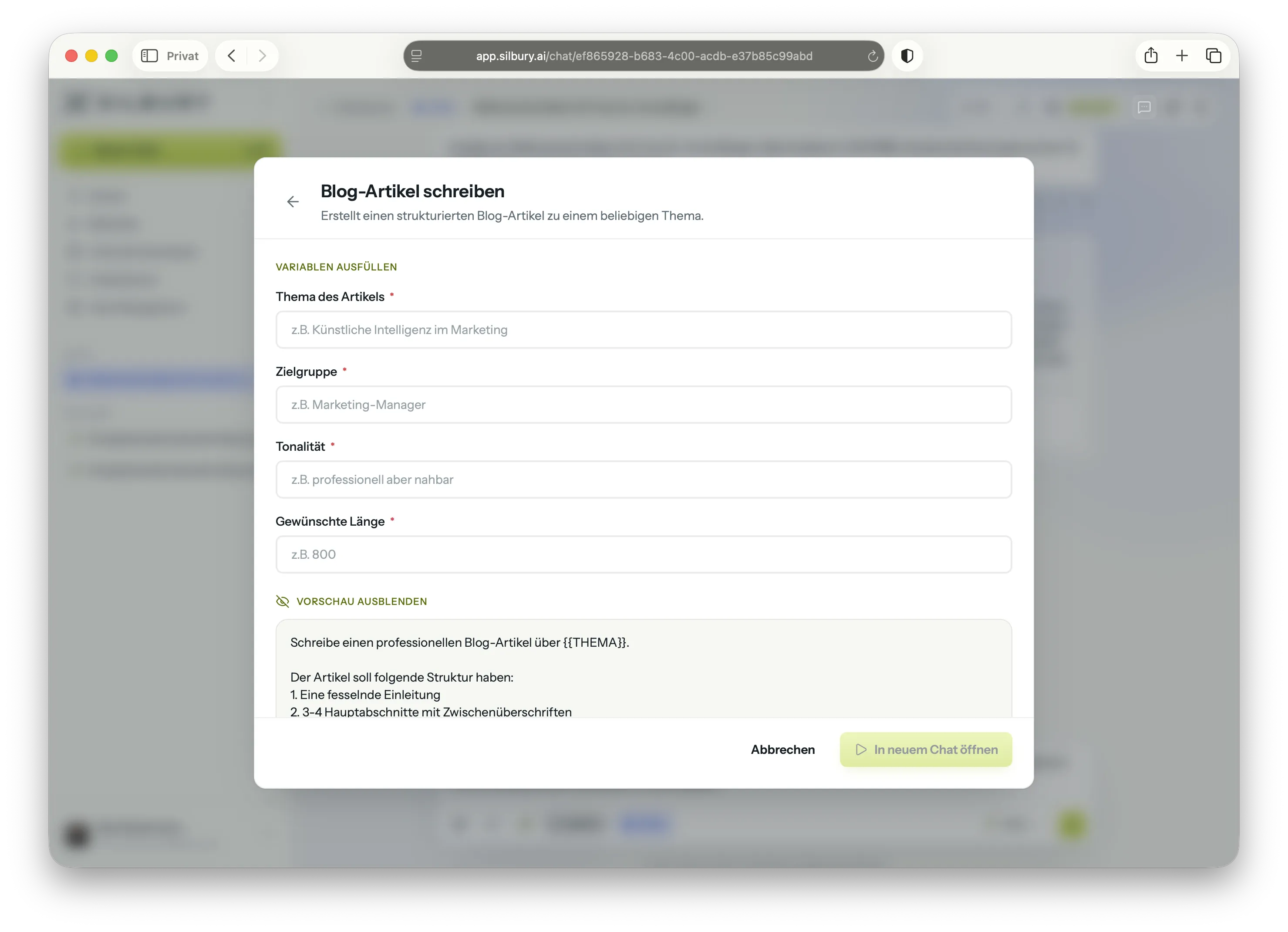Click the chat bubble icon in the blurred header

point(1144,107)
